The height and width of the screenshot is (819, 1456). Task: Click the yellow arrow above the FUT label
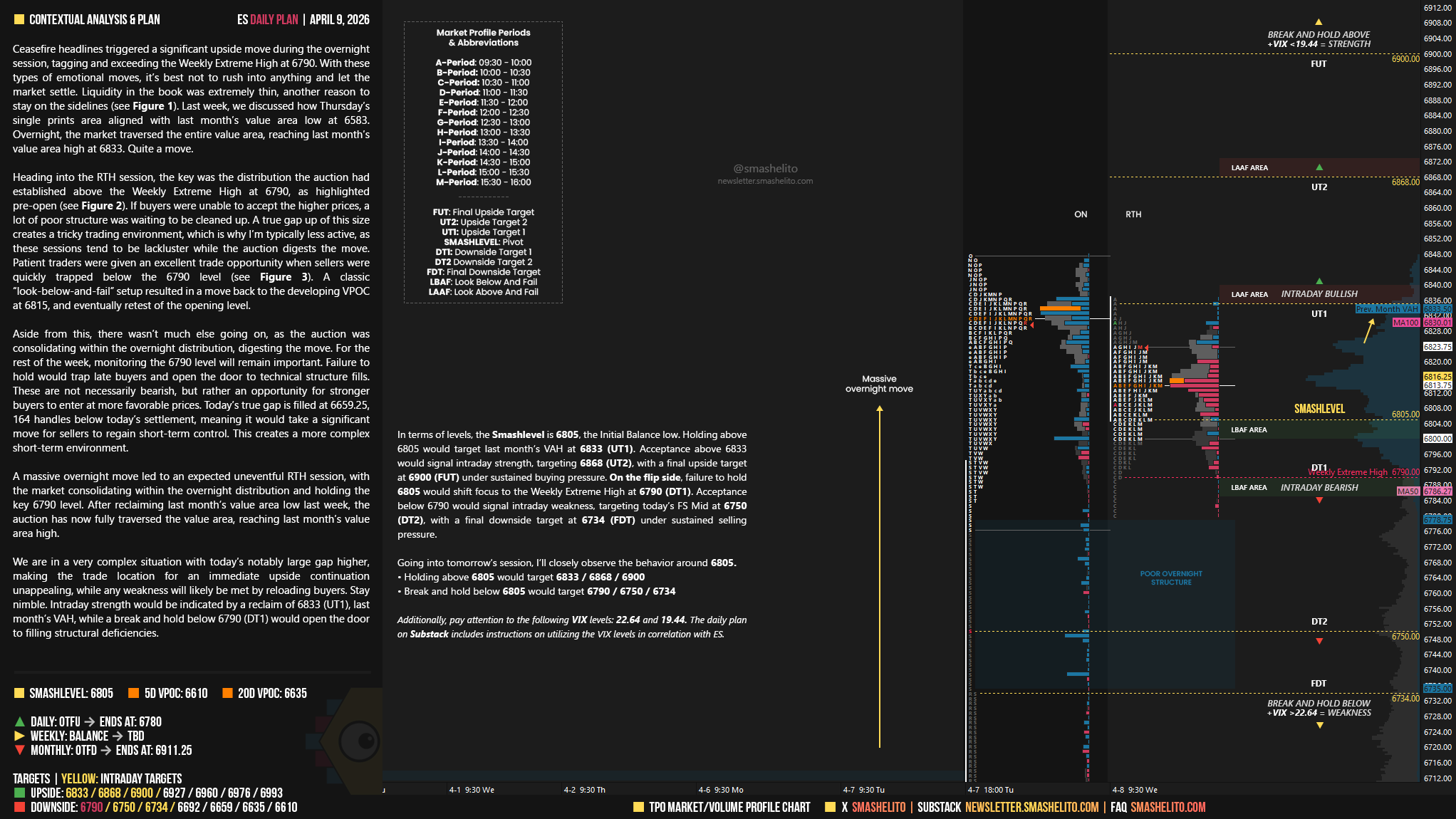click(1319, 22)
